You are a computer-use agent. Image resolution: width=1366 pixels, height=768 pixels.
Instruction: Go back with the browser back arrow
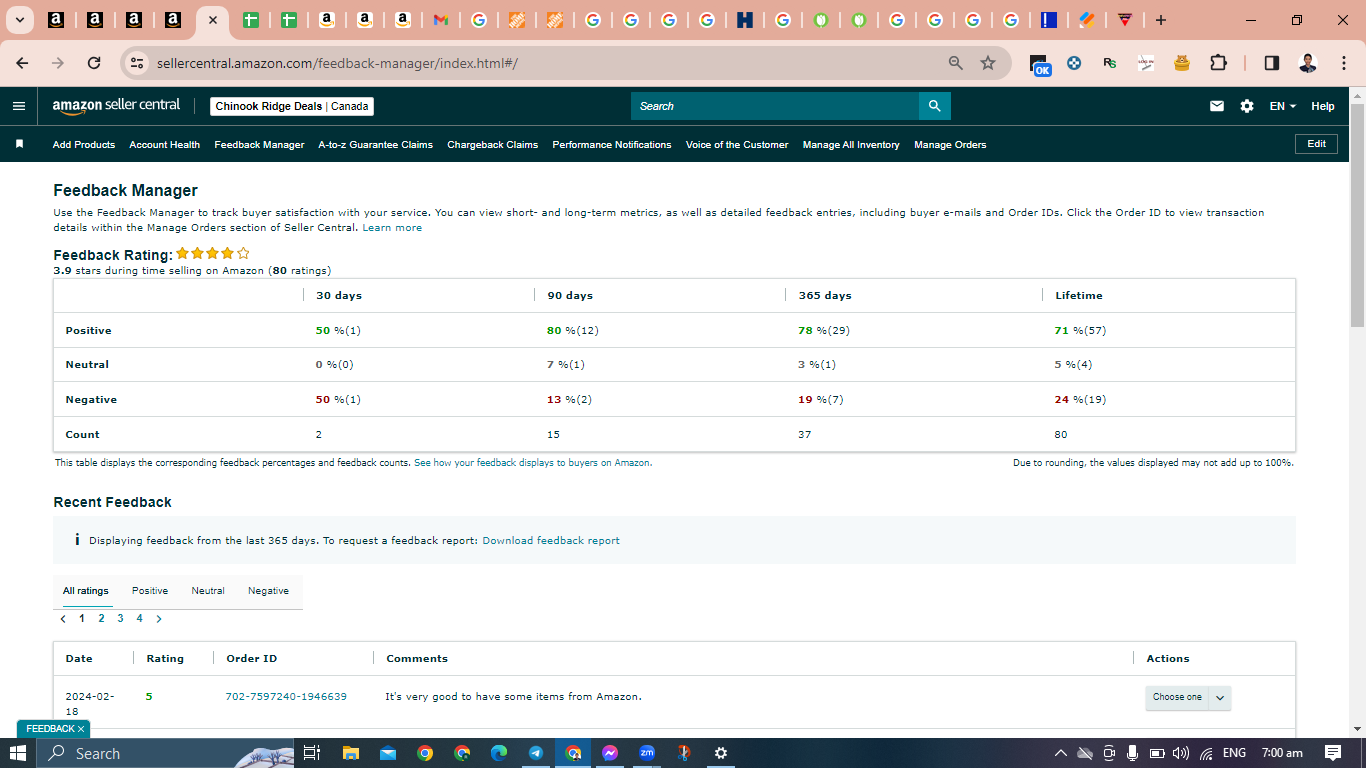[x=22, y=63]
